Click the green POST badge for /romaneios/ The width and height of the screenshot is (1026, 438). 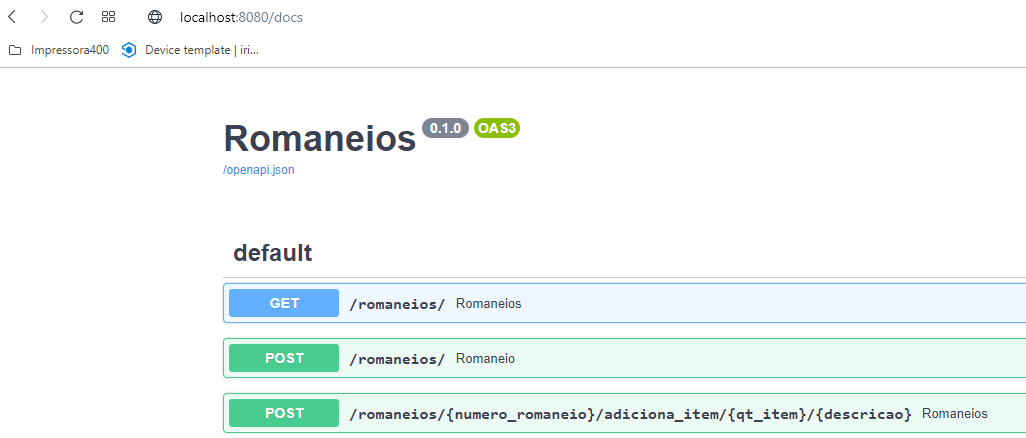pyautogui.click(x=284, y=358)
